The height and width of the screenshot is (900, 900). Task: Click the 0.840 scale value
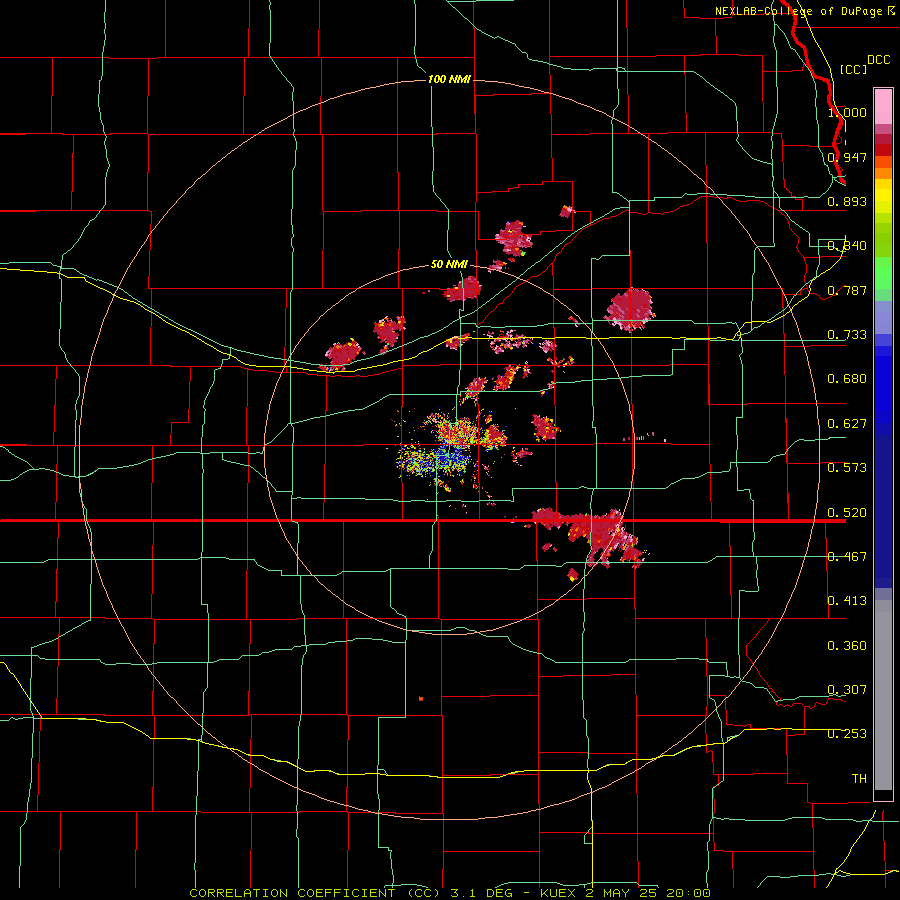[847, 246]
